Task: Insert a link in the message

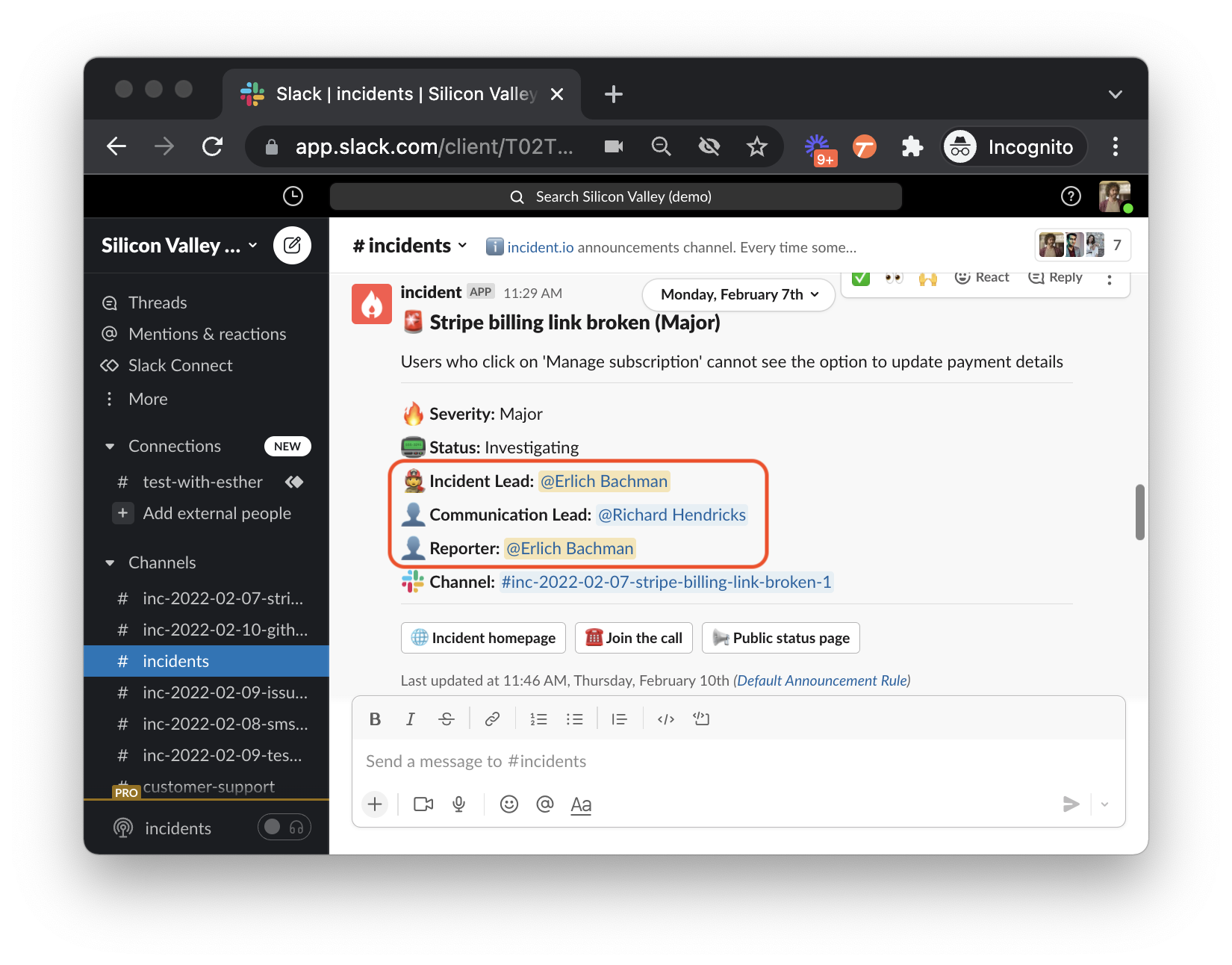Action: 492,719
